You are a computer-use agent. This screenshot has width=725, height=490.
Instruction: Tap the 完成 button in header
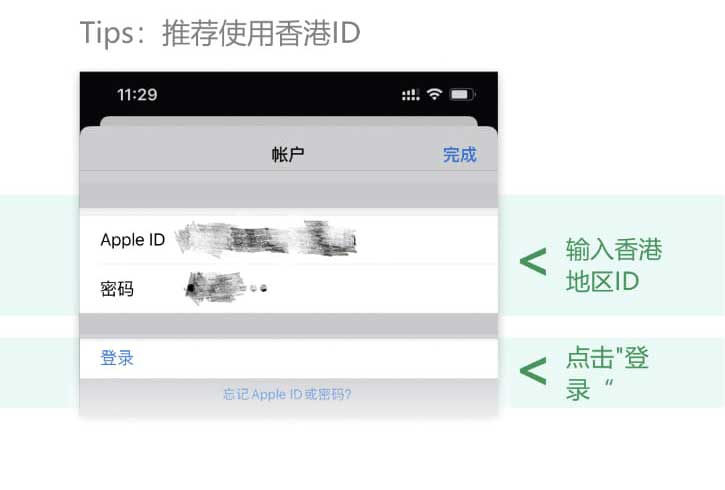click(459, 155)
